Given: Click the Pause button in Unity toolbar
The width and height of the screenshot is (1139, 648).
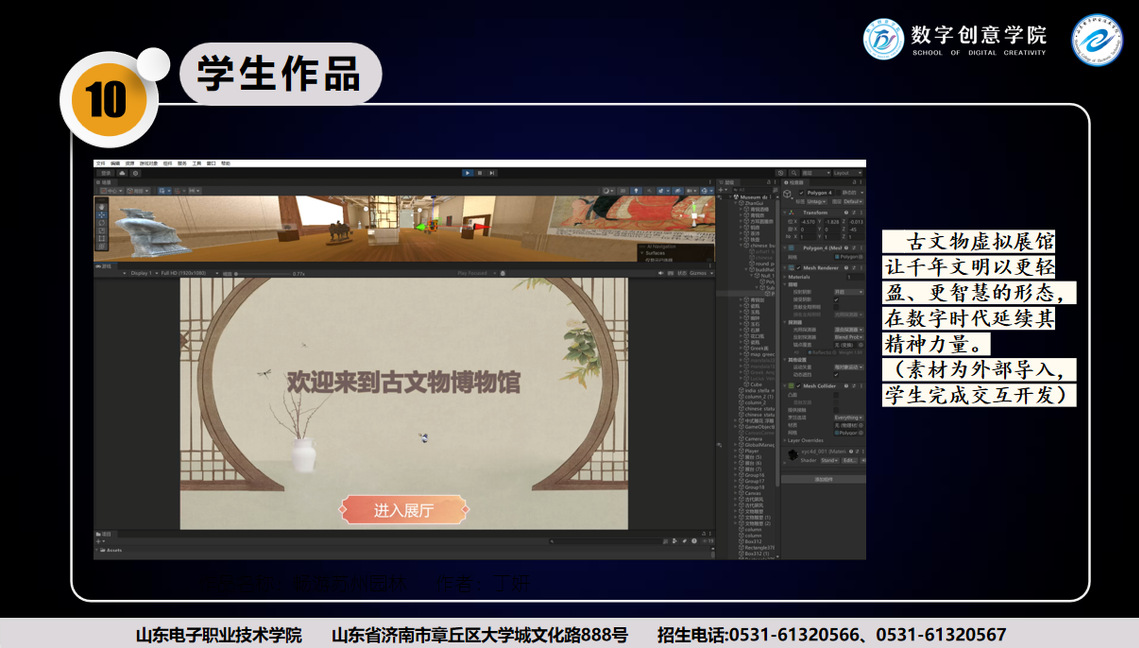Looking at the screenshot, I should [480, 173].
